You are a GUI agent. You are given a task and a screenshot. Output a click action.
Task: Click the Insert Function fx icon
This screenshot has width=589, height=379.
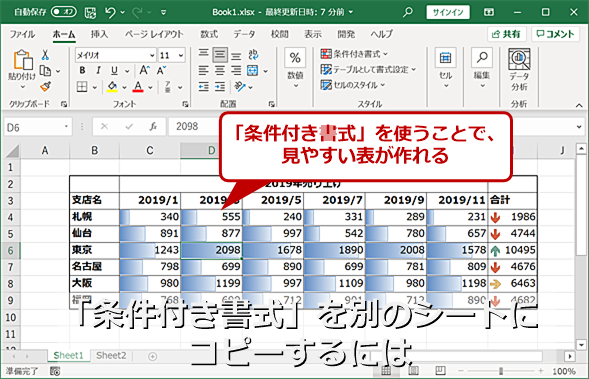(153, 127)
